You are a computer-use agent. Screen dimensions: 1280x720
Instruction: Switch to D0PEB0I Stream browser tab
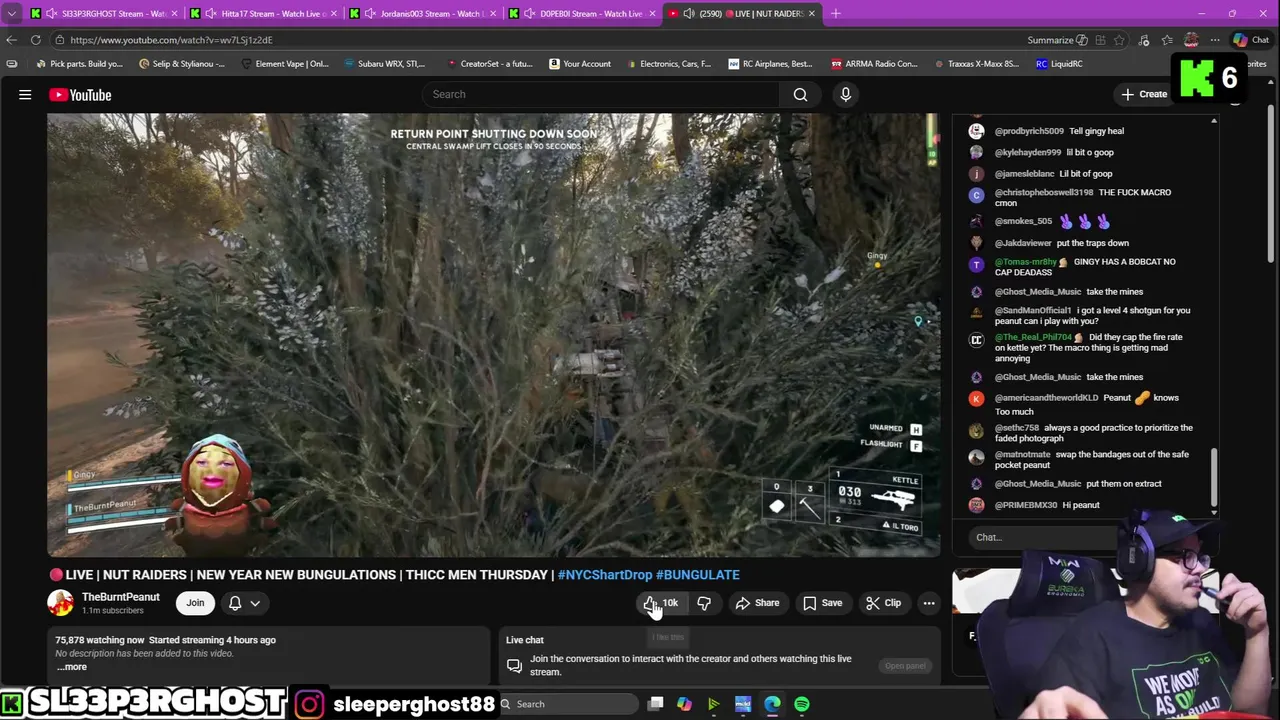583,13
